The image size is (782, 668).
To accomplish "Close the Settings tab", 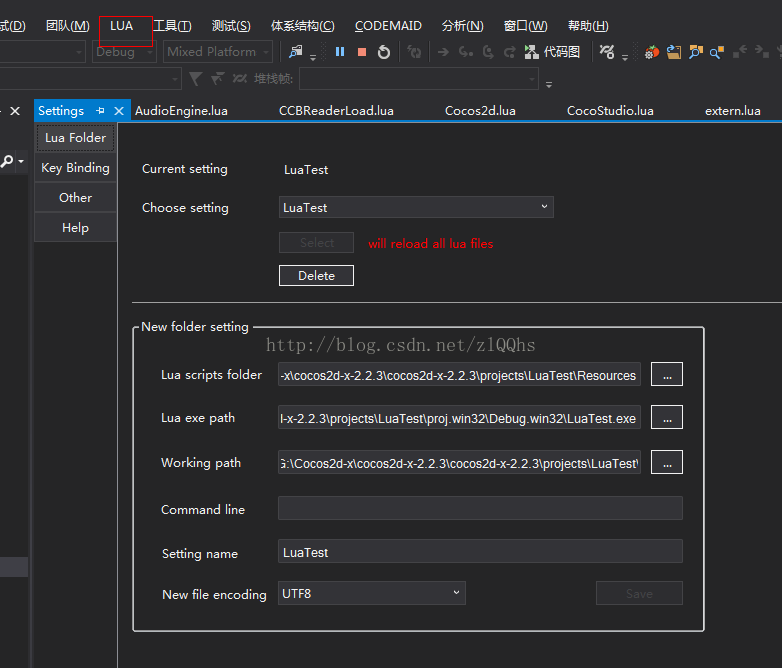I will 119,111.
